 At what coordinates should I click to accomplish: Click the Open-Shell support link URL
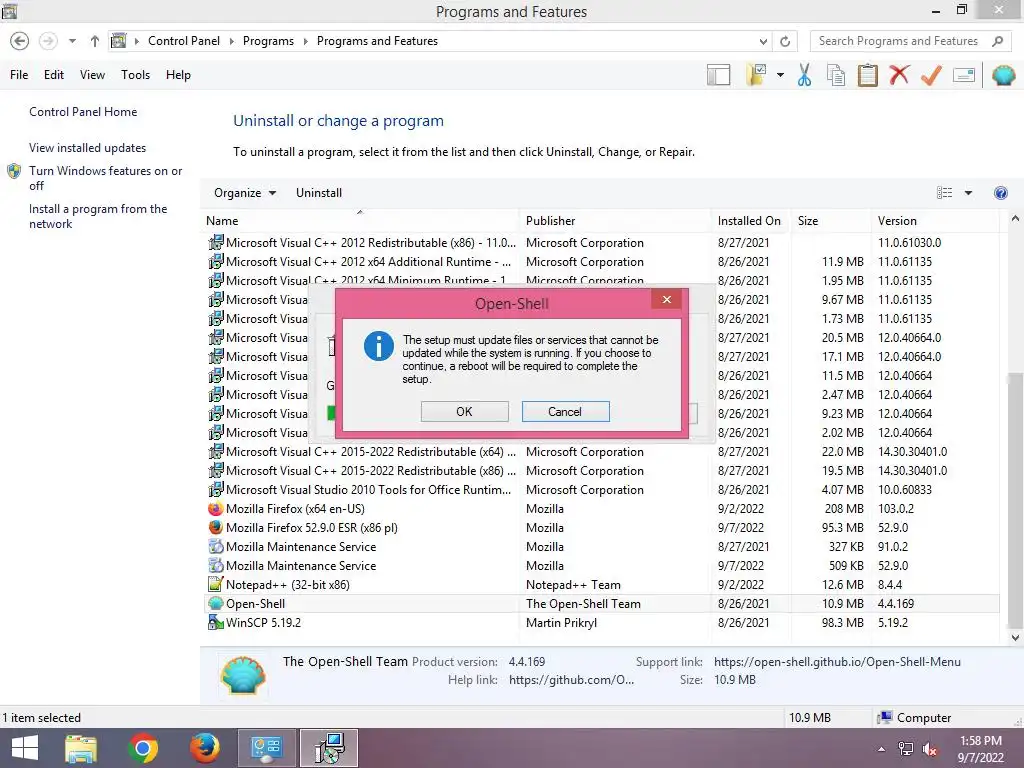point(837,662)
